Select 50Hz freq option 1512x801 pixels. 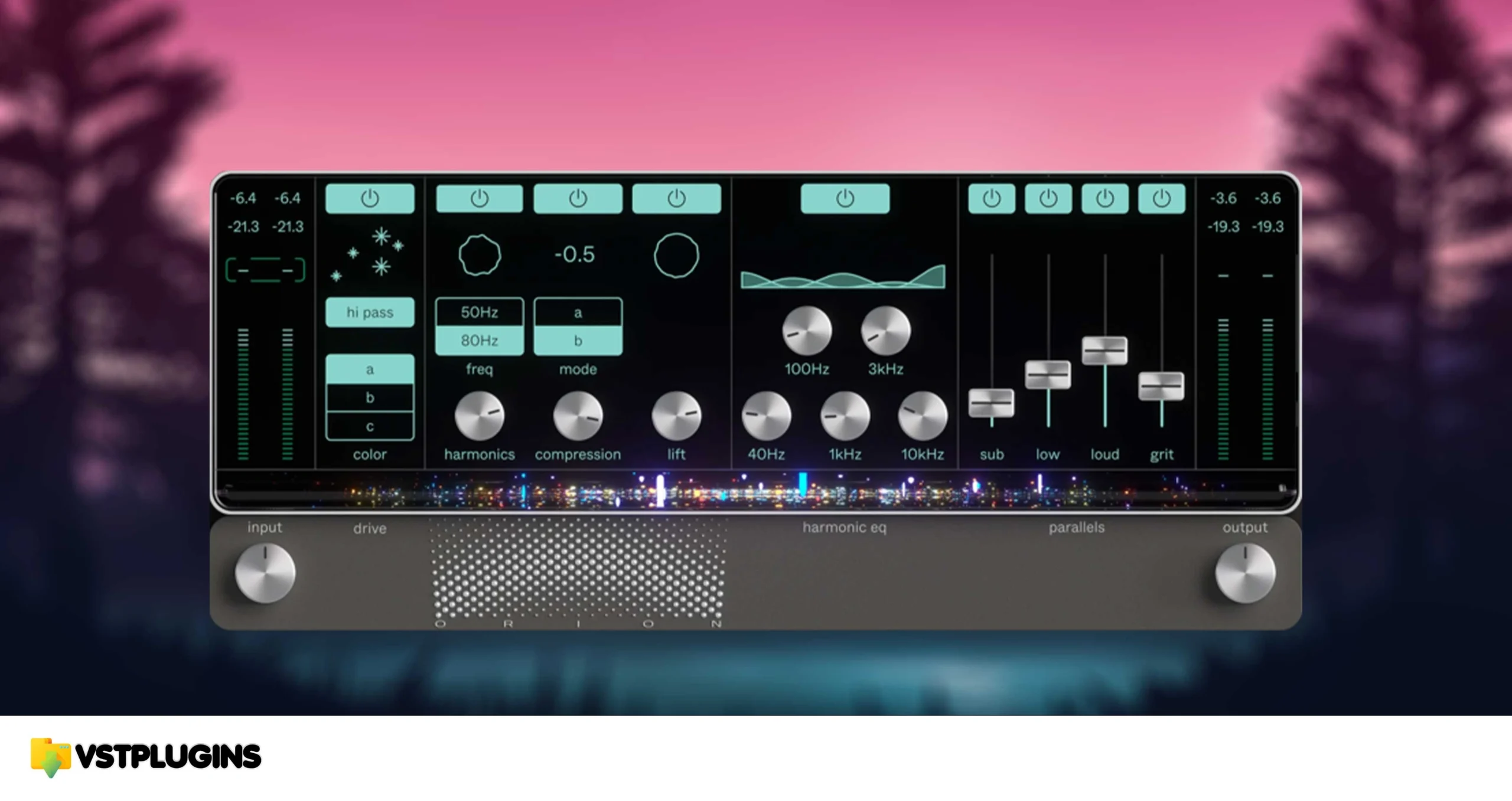(x=479, y=312)
